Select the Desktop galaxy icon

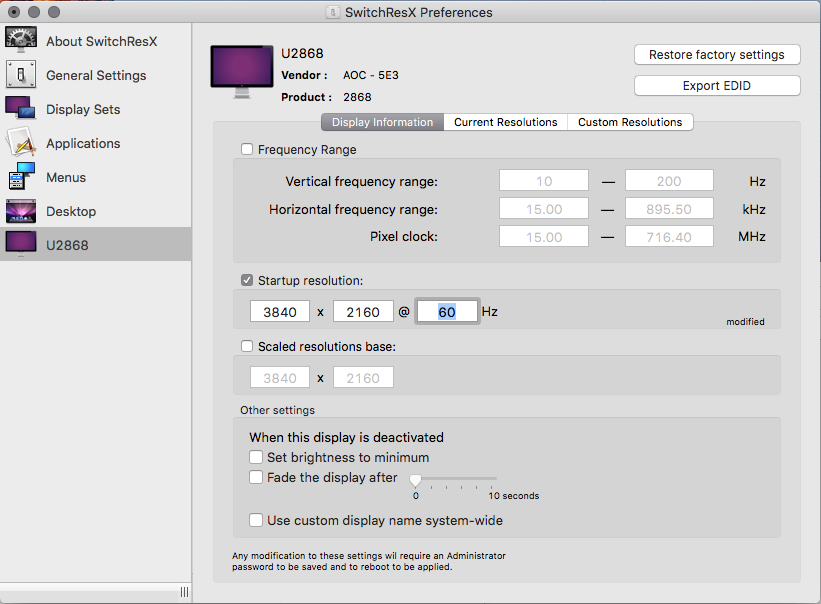[x=21, y=211]
